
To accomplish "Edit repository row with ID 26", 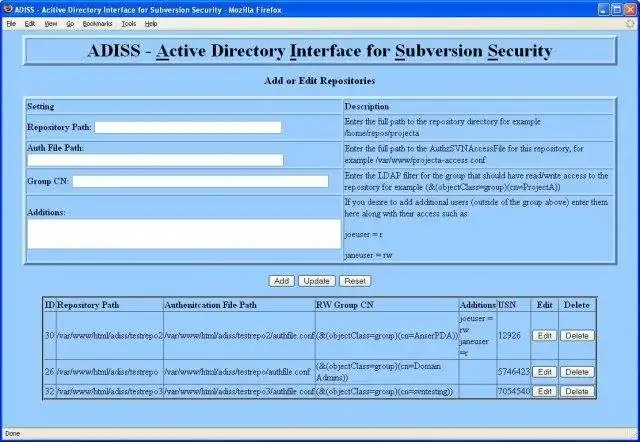I will click(544, 372).
